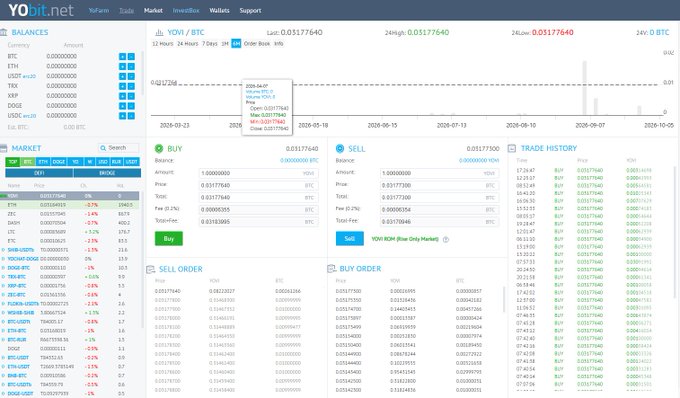Click the plus icon for DOGE balance

[x=122, y=106]
